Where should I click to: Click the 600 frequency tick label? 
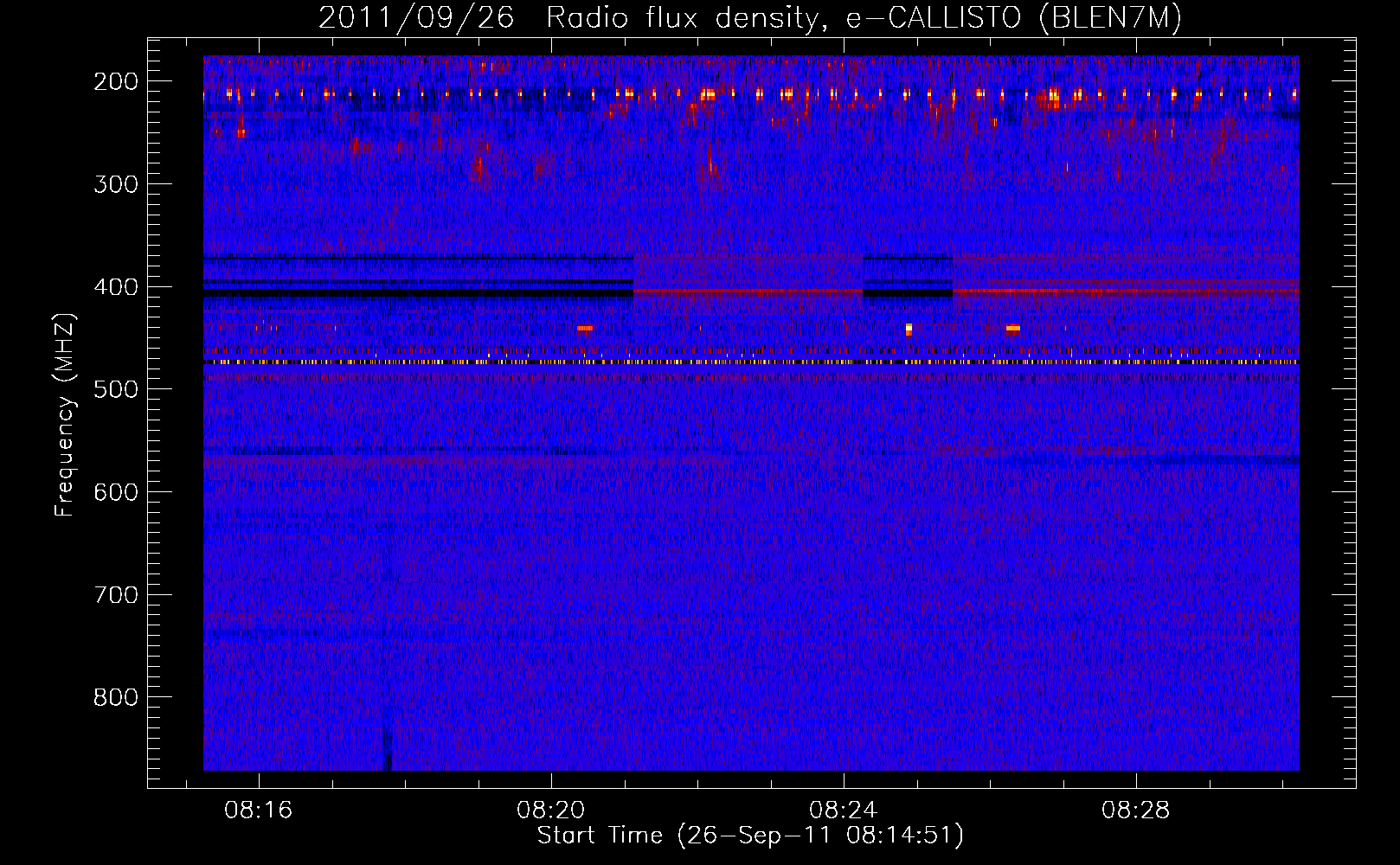point(115,492)
